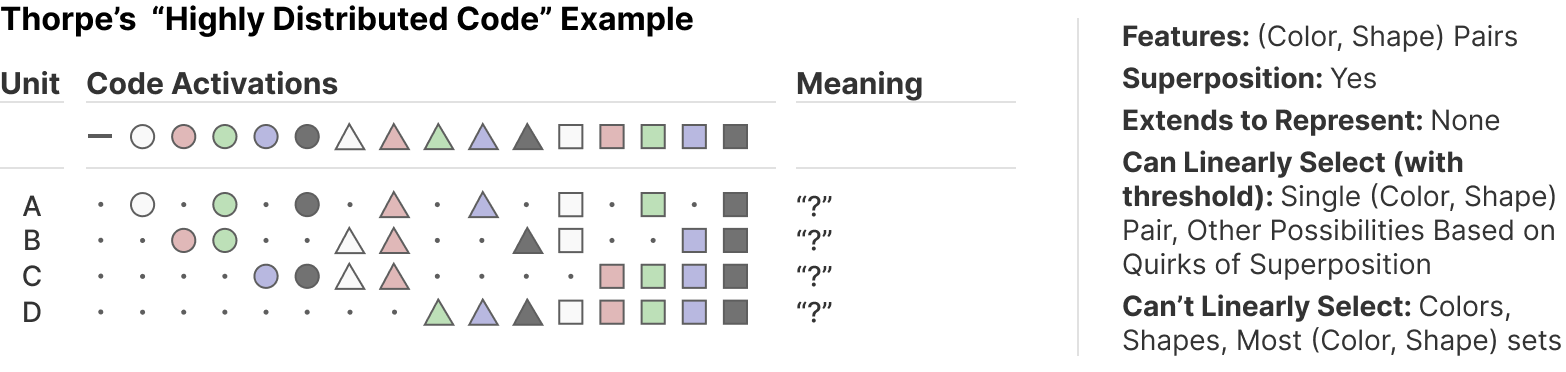
Task: Click the Meaning column header
Action: (859, 84)
